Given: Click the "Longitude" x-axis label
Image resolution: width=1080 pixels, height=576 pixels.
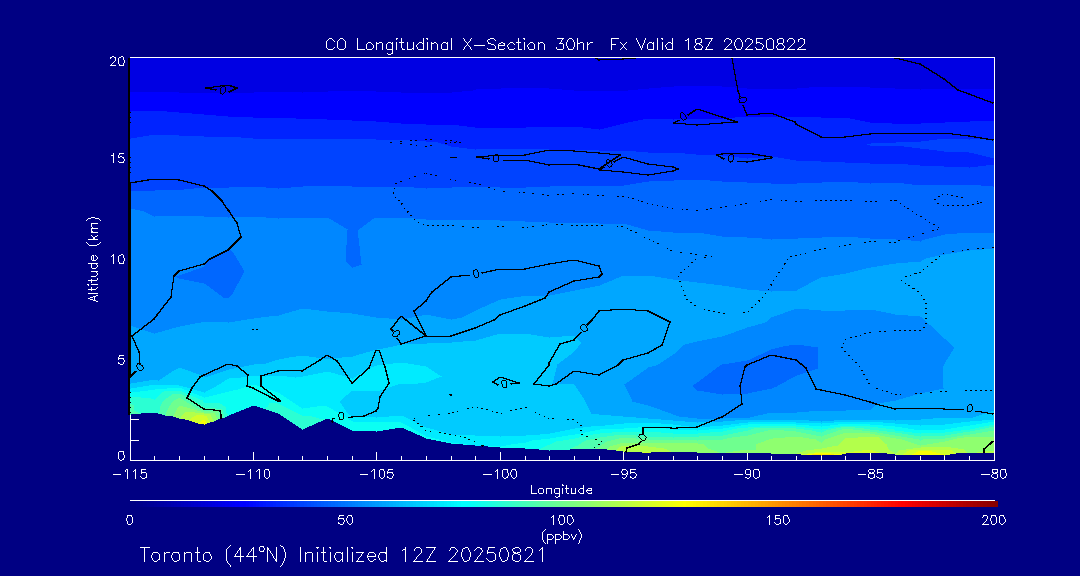Looking at the screenshot, I should click(561, 491).
